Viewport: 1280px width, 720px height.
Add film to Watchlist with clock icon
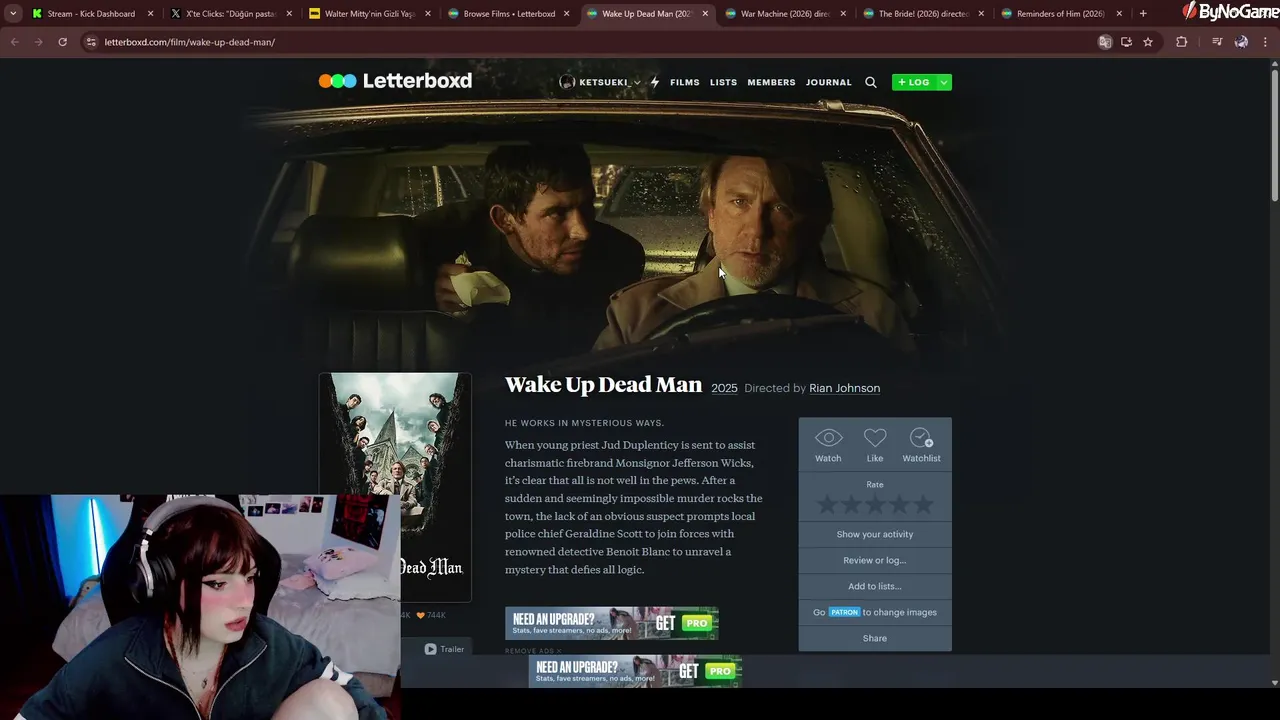point(921,445)
